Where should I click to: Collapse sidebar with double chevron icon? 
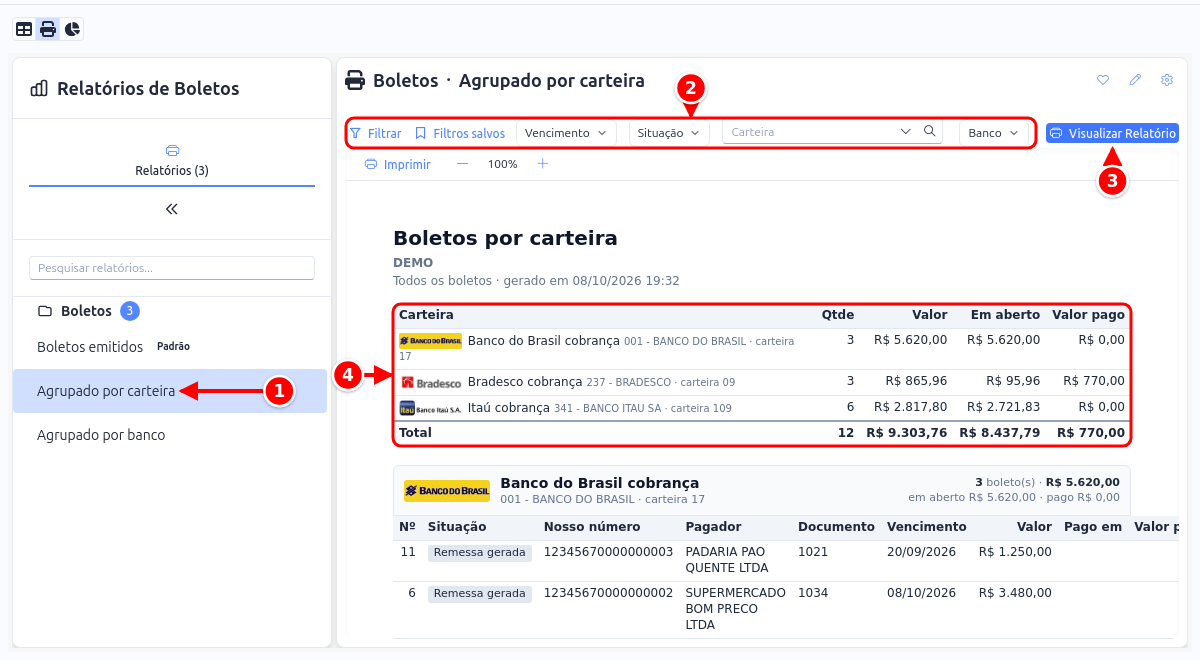172,209
